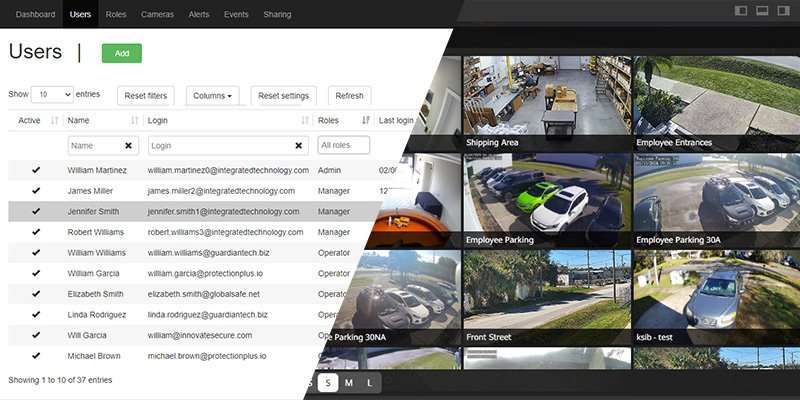800x400 pixels.
Task: Go to the Alerts tab
Action: pos(199,14)
